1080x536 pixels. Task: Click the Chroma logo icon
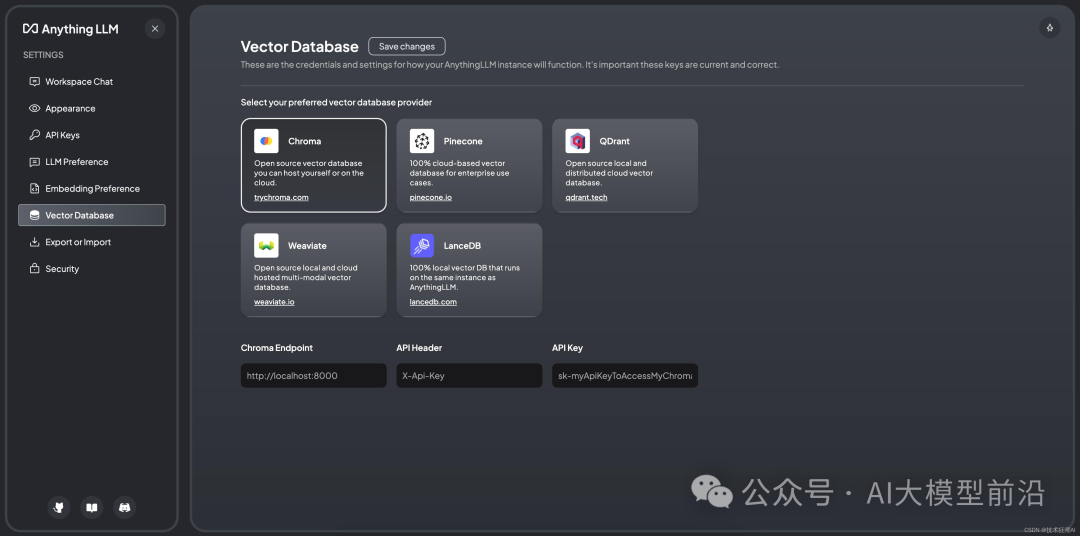pyautogui.click(x=266, y=141)
